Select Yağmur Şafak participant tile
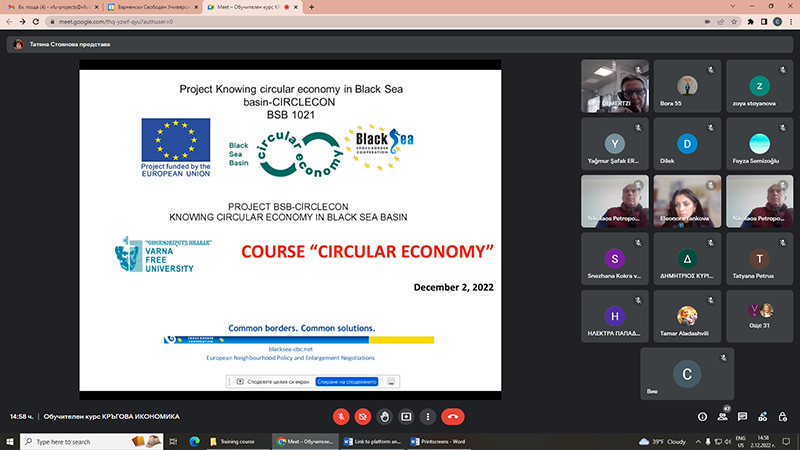800x450 pixels. pos(615,144)
